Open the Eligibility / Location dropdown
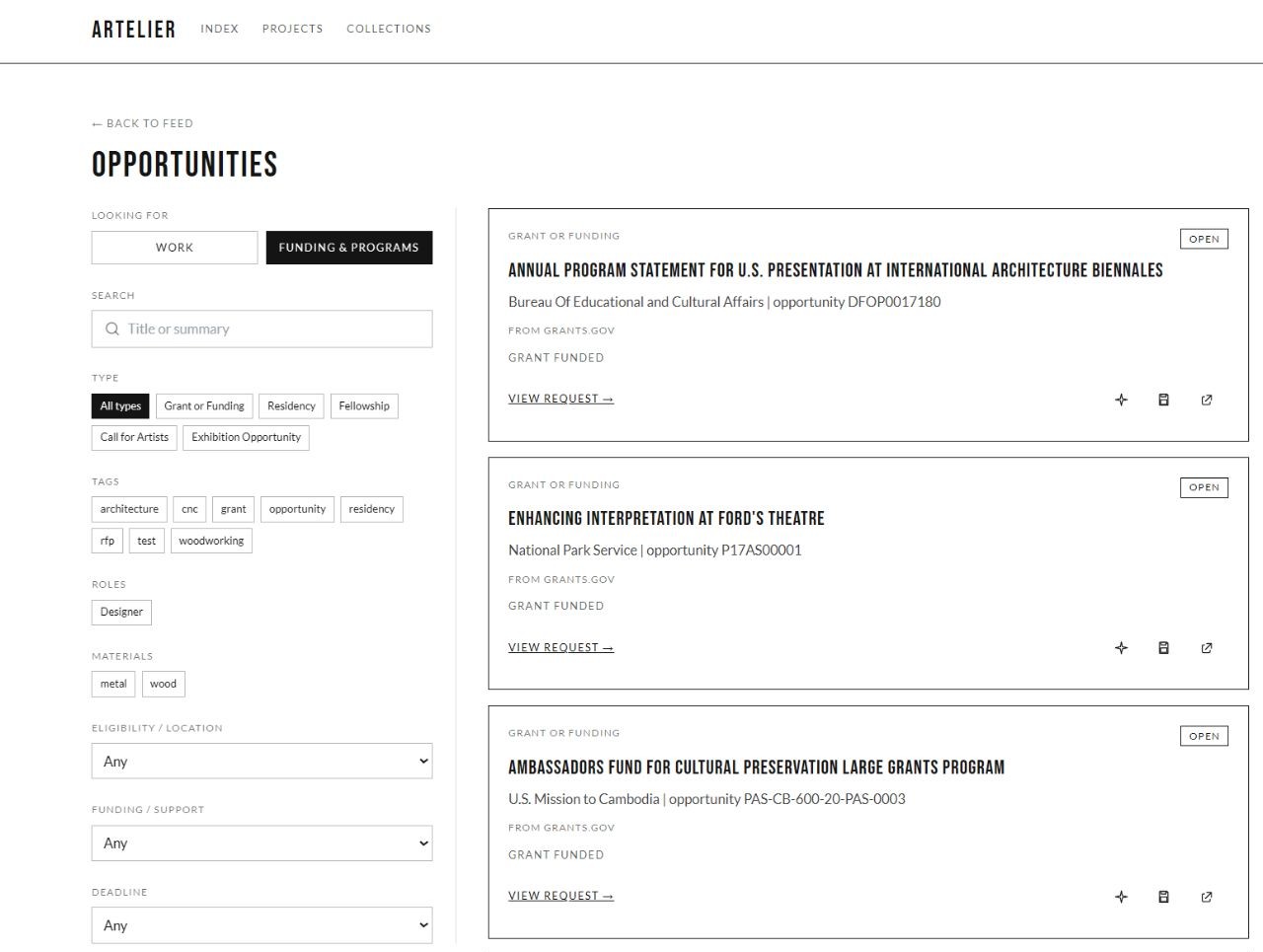Viewport: 1263px width, 952px height. (x=261, y=762)
